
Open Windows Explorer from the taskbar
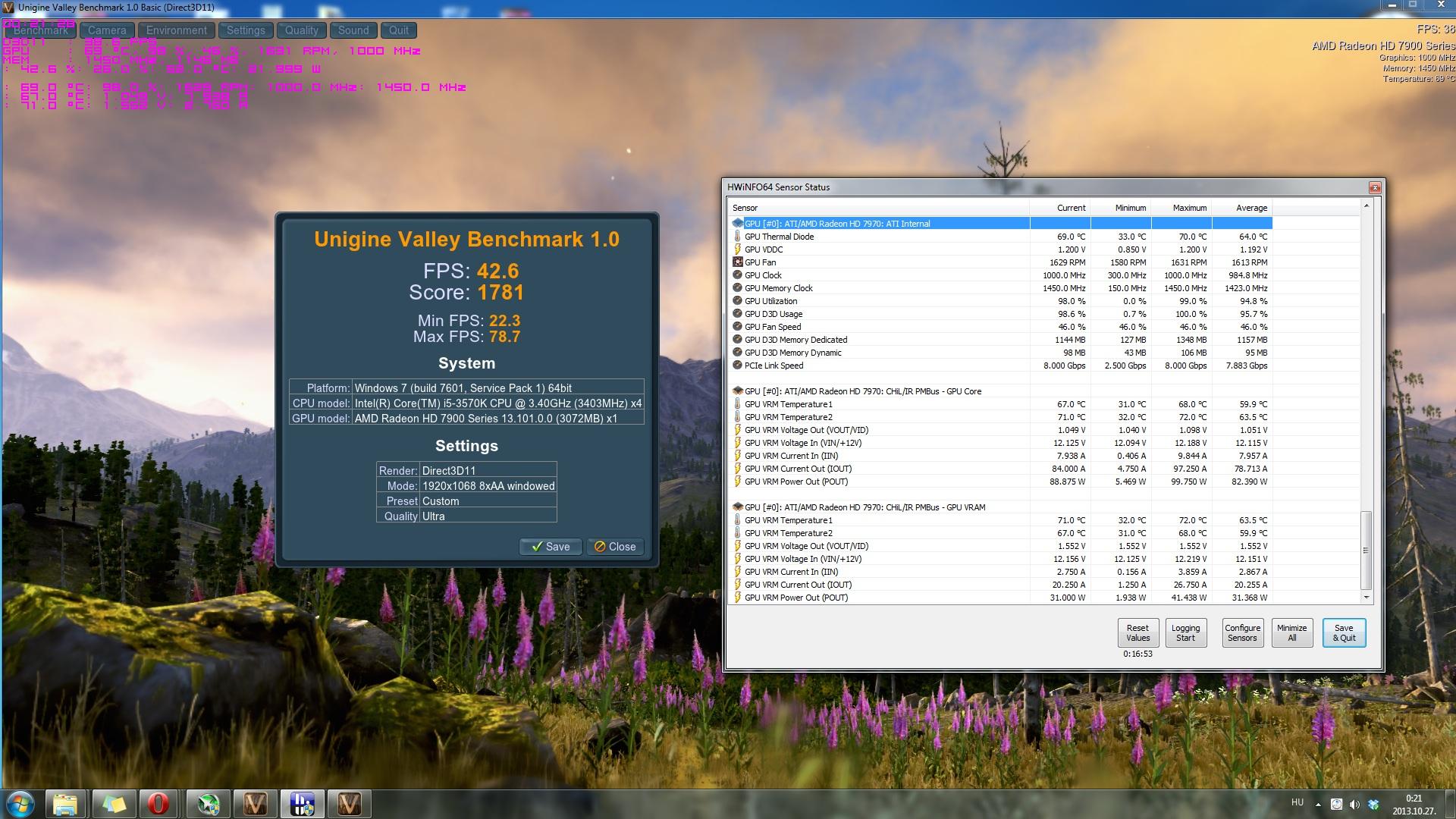pos(65,804)
